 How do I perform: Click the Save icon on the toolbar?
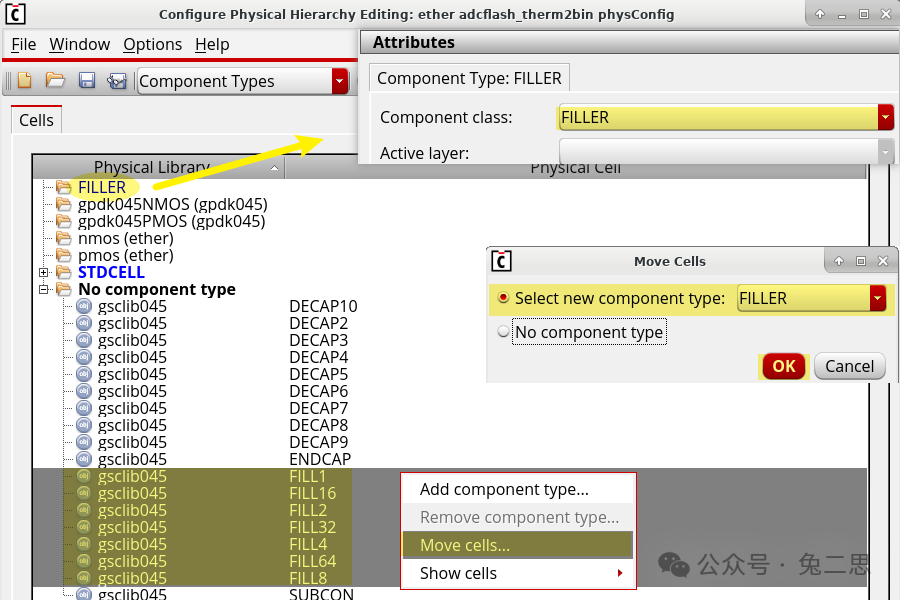click(87, 79)
